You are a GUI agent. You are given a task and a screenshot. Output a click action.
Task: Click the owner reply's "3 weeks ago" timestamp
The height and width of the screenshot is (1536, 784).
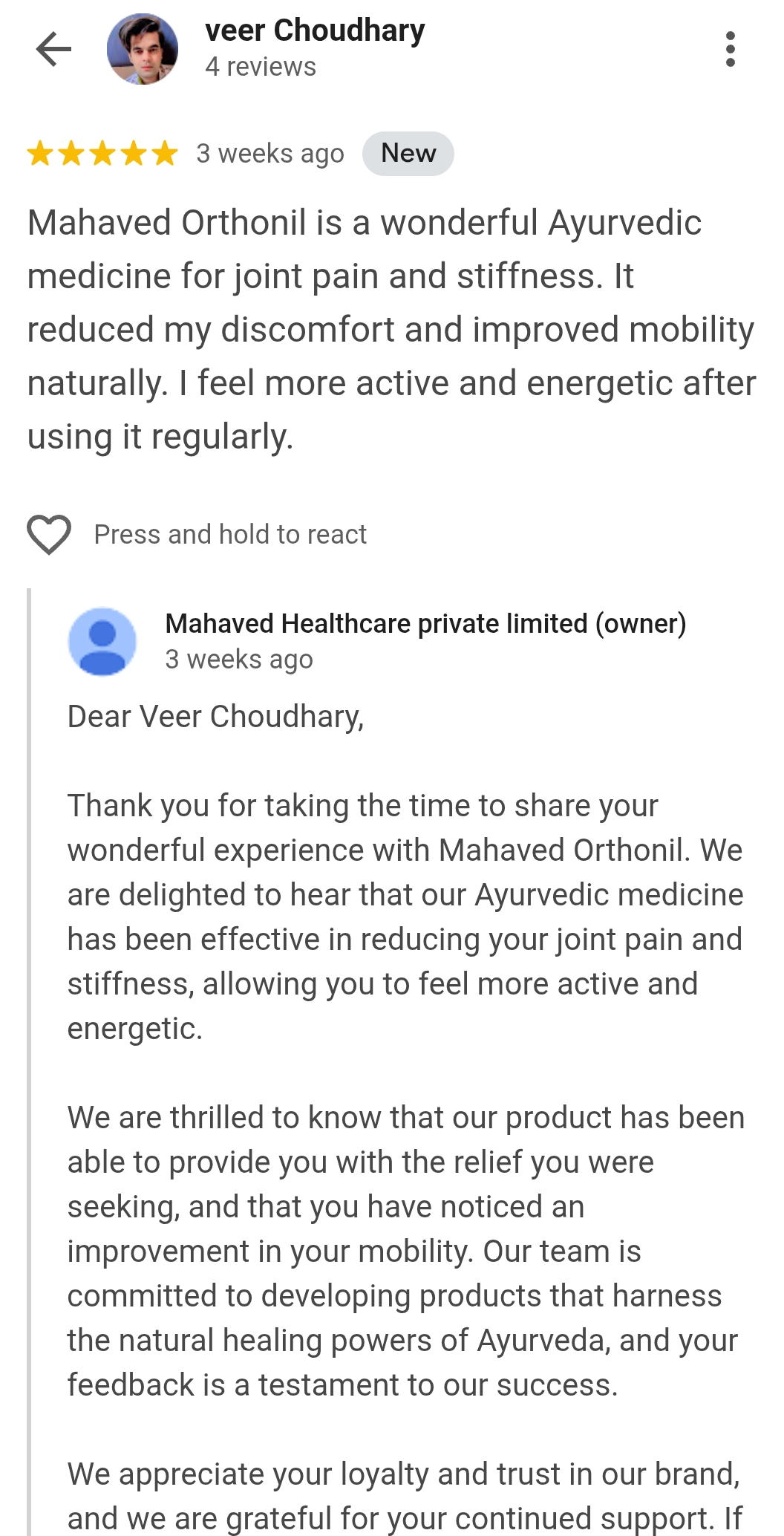(239, 660)
